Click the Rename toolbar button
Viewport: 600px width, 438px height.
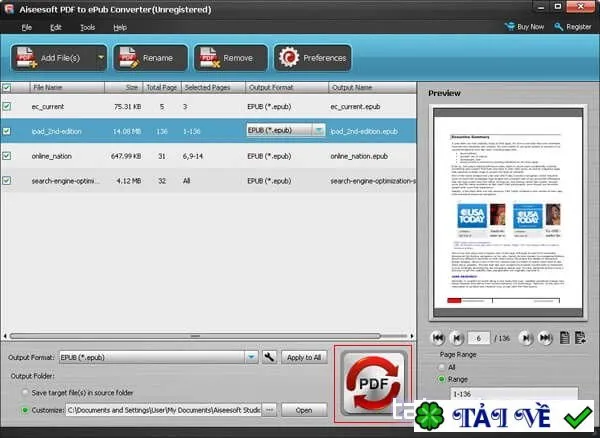point(151,58)
